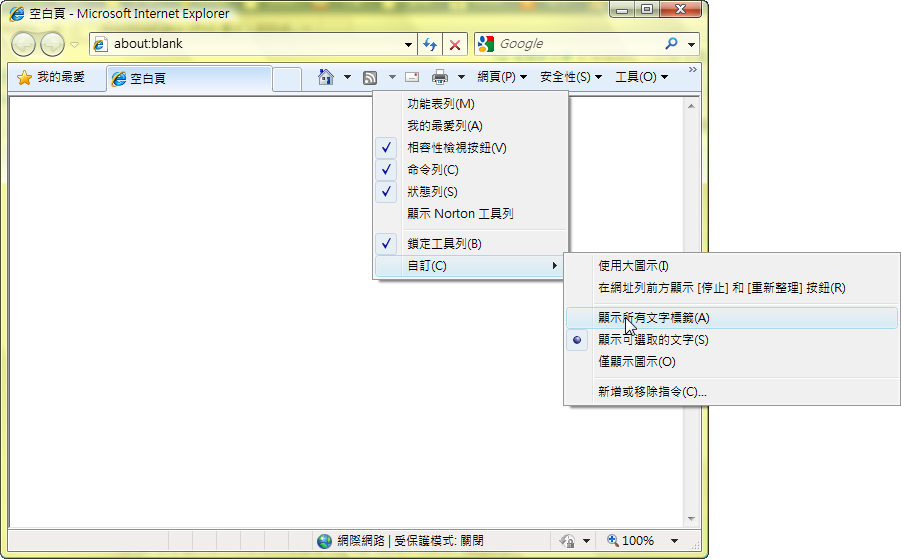Select 在網址列前方顯示 [停止] 和 [重新整理] 按鈕(R)
Viewport: 901px width, 559px height.
(x=731, y=288)
